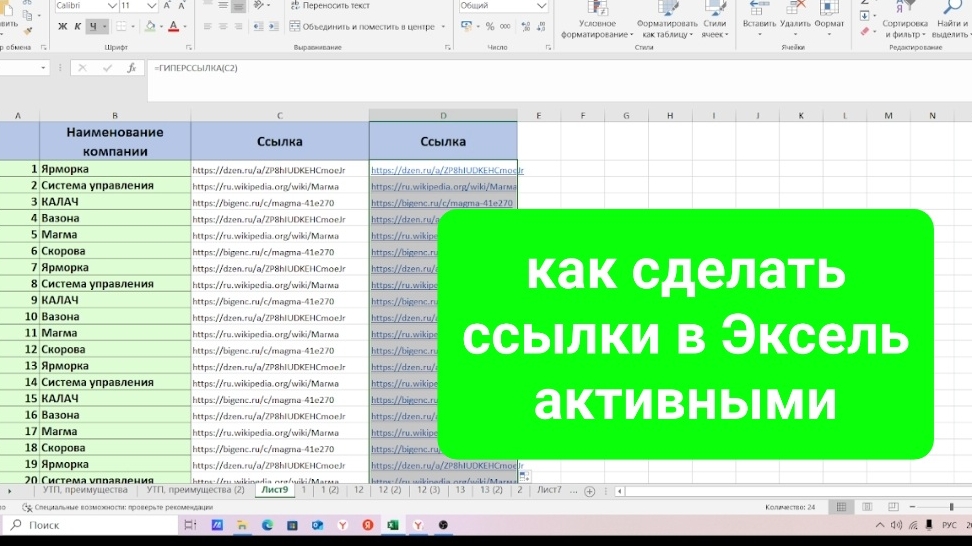Switch to sheet tab 12 (3)

pyautogui.click(x=428, y=490)
